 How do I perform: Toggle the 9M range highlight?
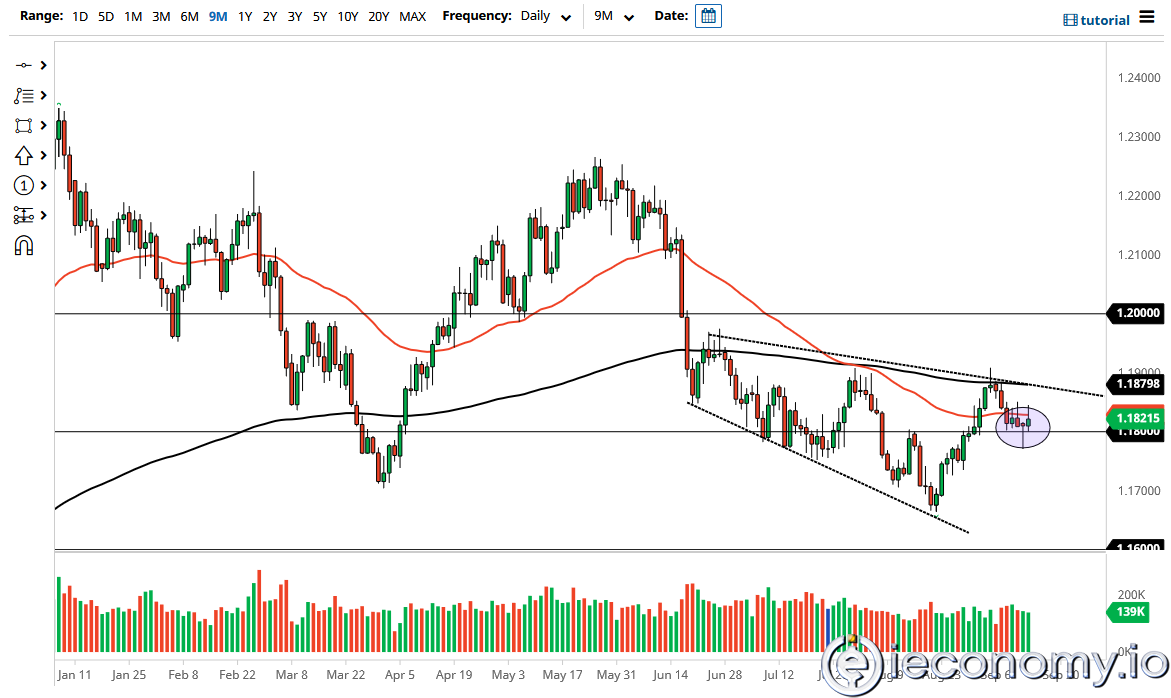218,16
